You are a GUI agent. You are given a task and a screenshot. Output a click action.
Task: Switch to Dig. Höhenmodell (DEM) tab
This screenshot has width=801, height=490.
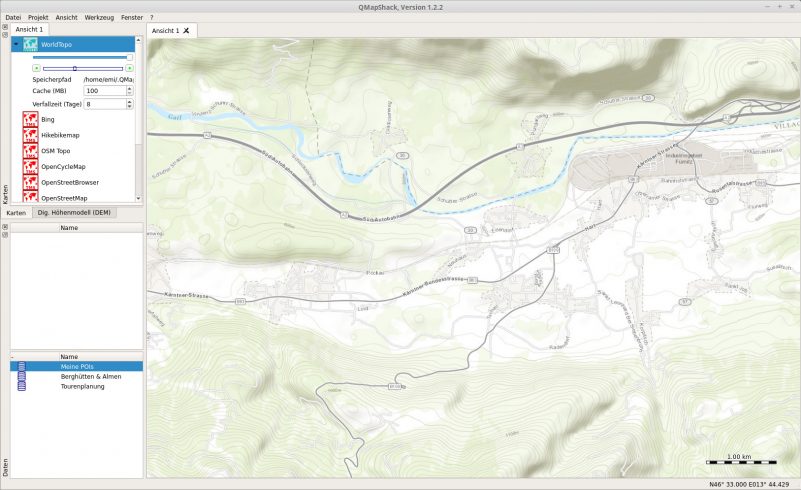click(76, 213)
